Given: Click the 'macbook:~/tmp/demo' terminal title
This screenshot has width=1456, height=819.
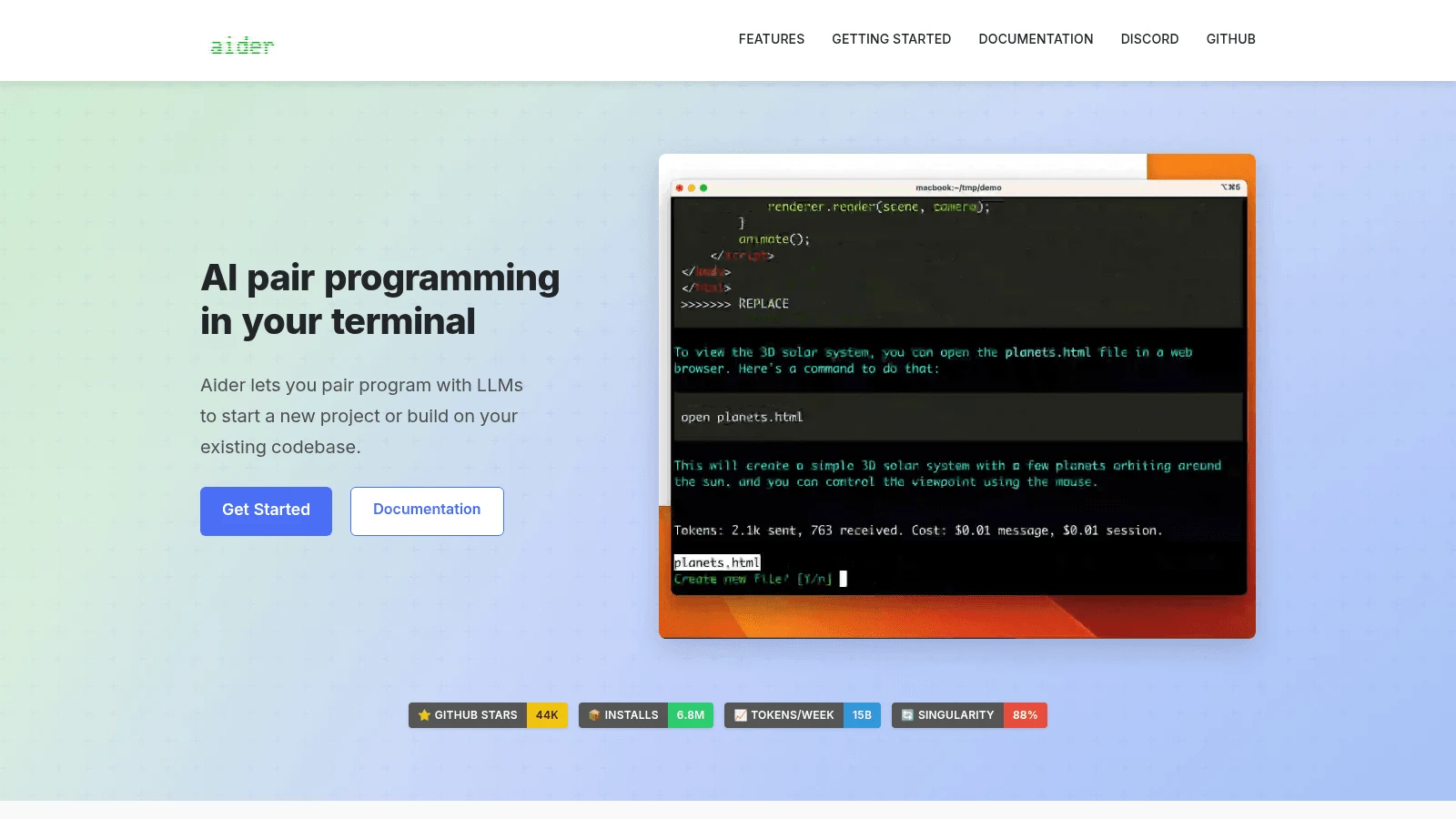Looking at the screenshot, I should [x=958, y=187].
